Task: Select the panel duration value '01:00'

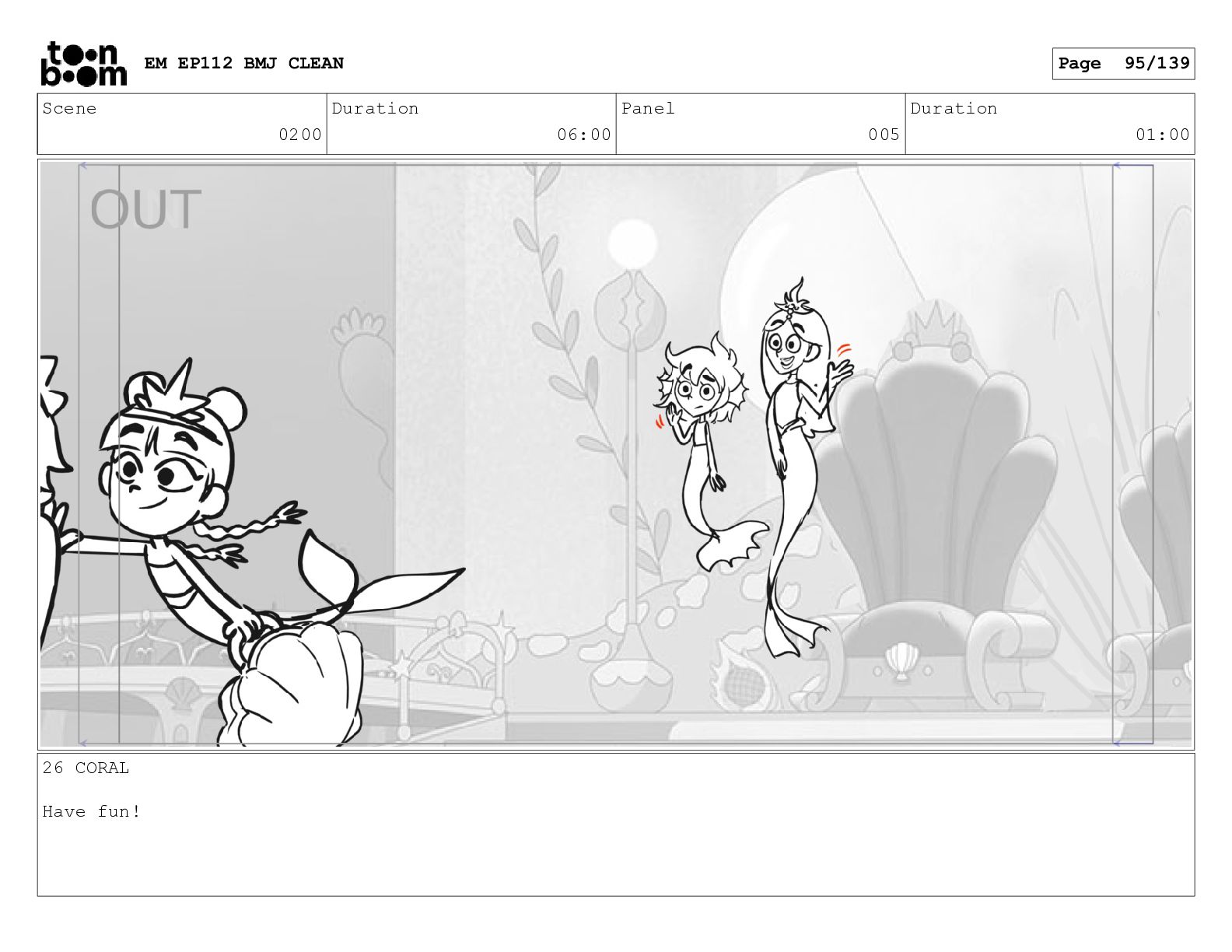Action: (1163, 135)
